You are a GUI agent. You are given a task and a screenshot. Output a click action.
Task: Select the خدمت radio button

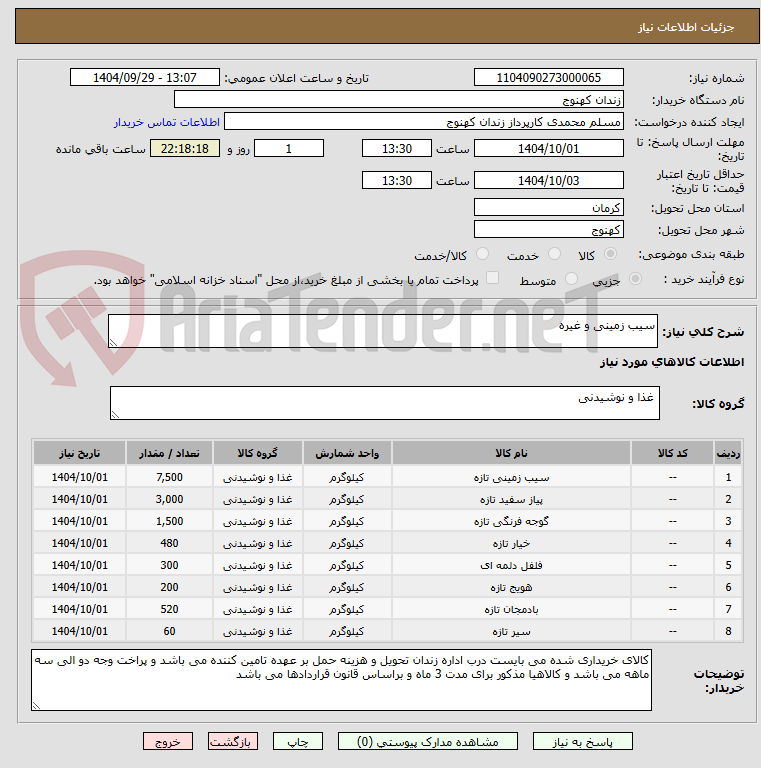[554, 254]
